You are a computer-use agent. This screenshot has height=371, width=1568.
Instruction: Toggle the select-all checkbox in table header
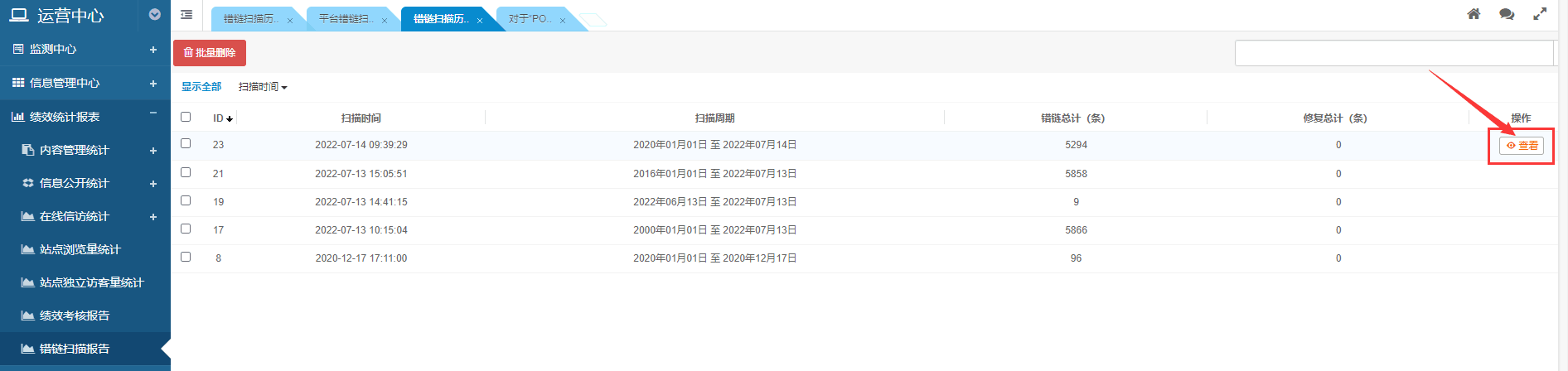(x=186, y=117)
